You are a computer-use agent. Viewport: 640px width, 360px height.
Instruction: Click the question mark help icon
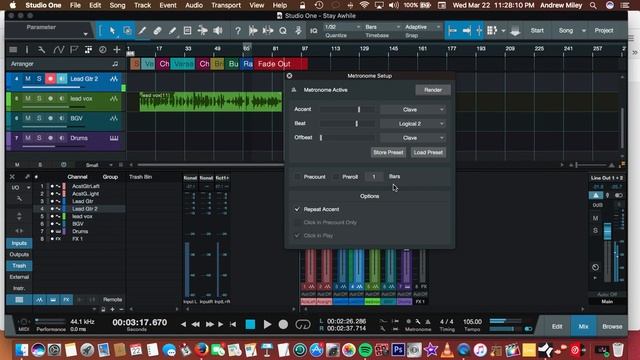click(238, 31)
